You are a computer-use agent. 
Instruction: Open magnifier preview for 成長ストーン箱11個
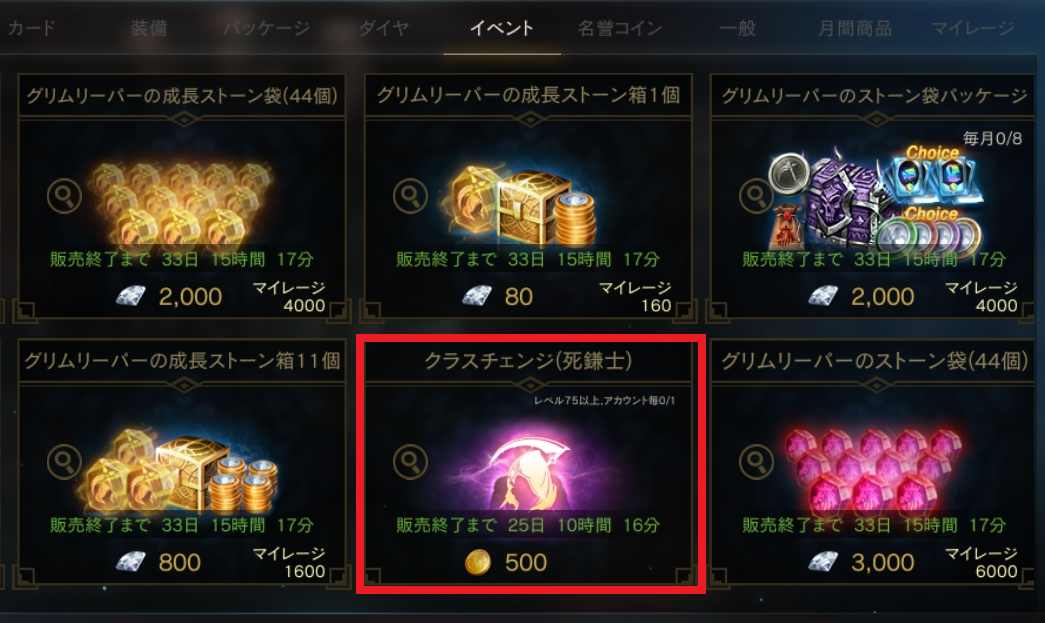coord(65,462)
